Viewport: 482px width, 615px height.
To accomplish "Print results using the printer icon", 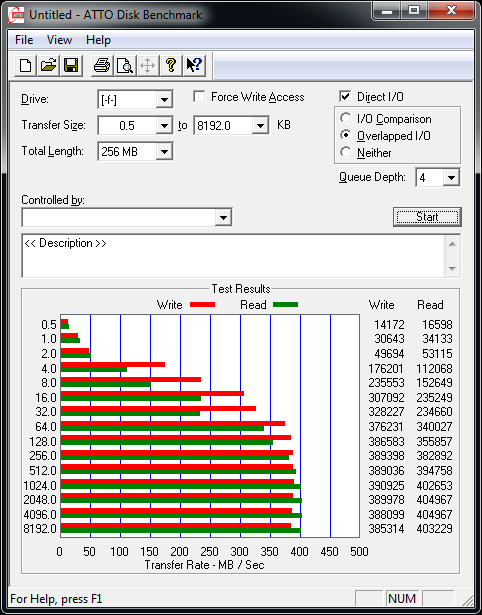I will click(102, 65).
